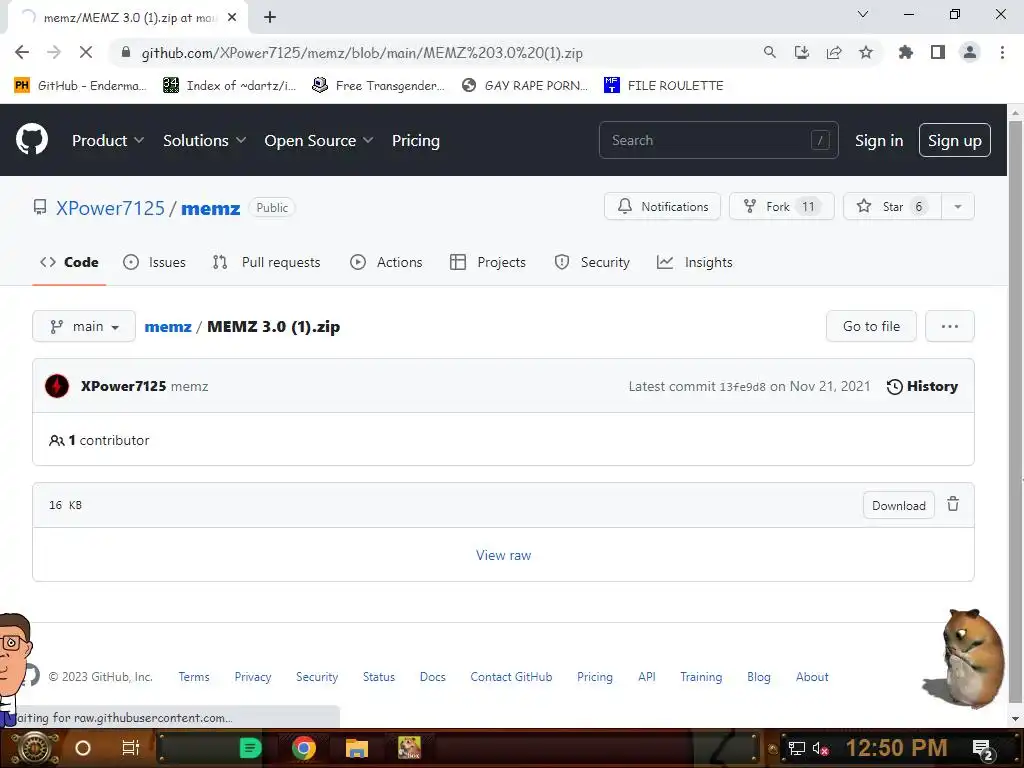Open the green notes app in taskbar

pyautogui.click(x=250, y=748)
